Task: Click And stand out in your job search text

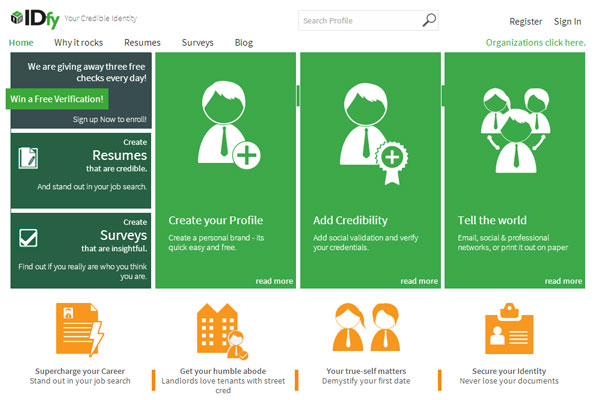Action: coord(92,187)
